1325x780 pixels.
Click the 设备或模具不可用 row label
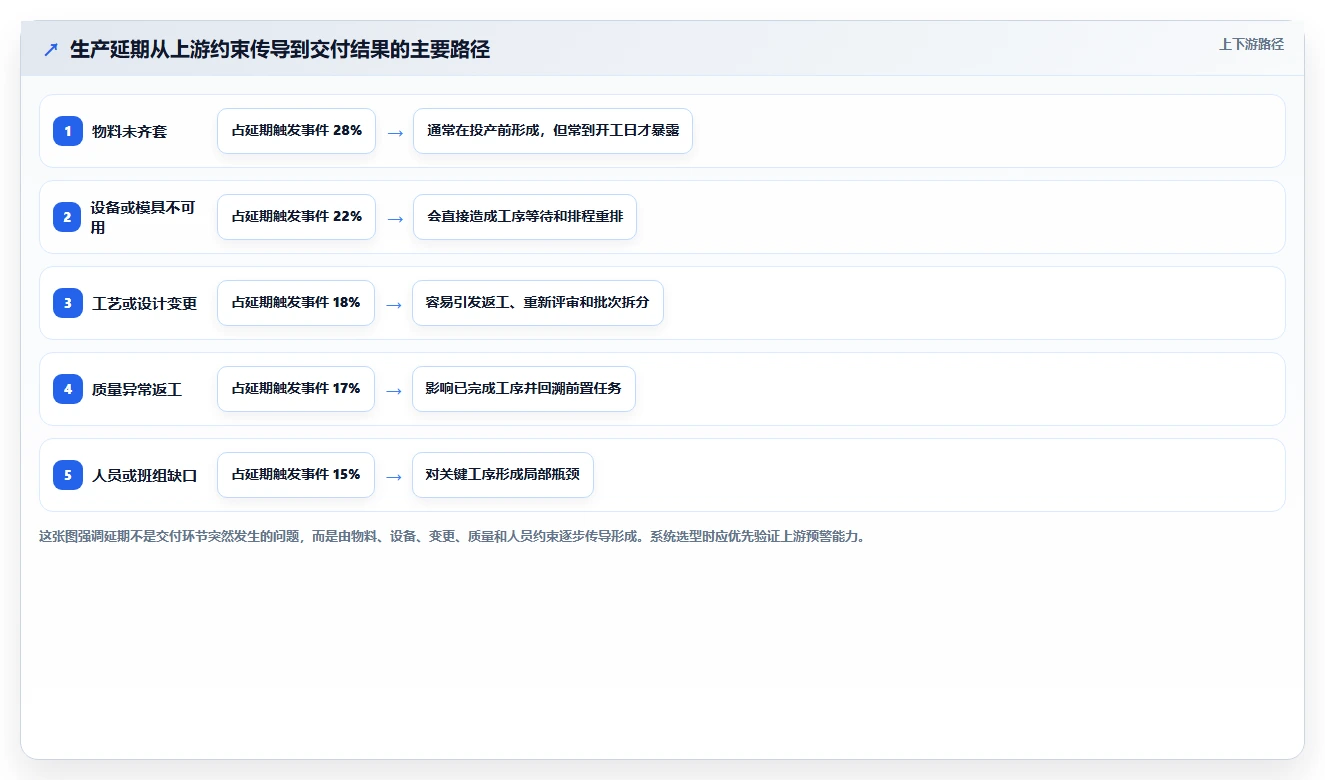coord(143,217)
